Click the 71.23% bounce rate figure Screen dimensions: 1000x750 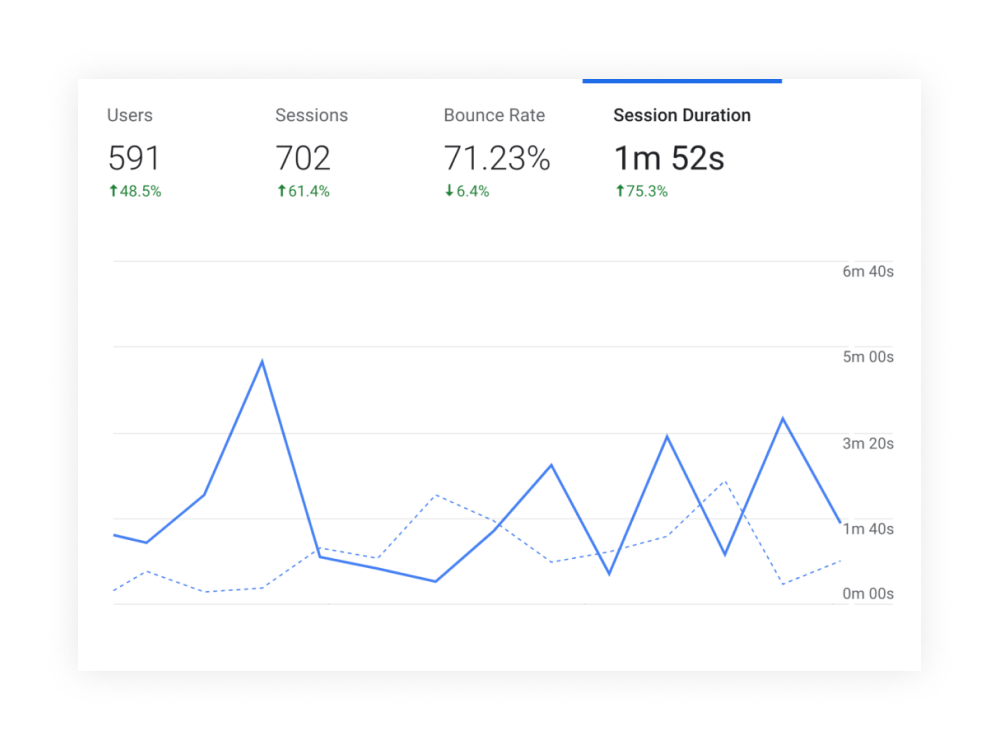pos(497,158)
